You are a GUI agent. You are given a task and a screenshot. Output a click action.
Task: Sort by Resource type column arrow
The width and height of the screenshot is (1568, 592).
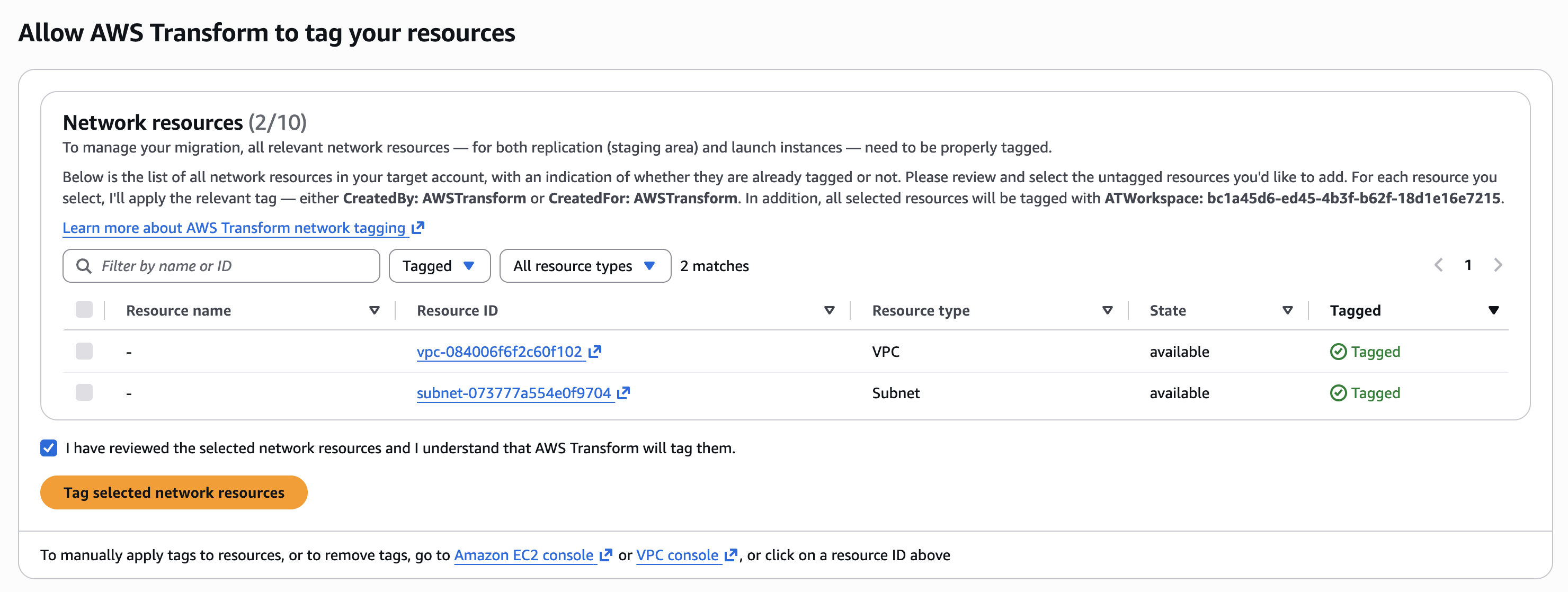click(x=1107, y=310)
